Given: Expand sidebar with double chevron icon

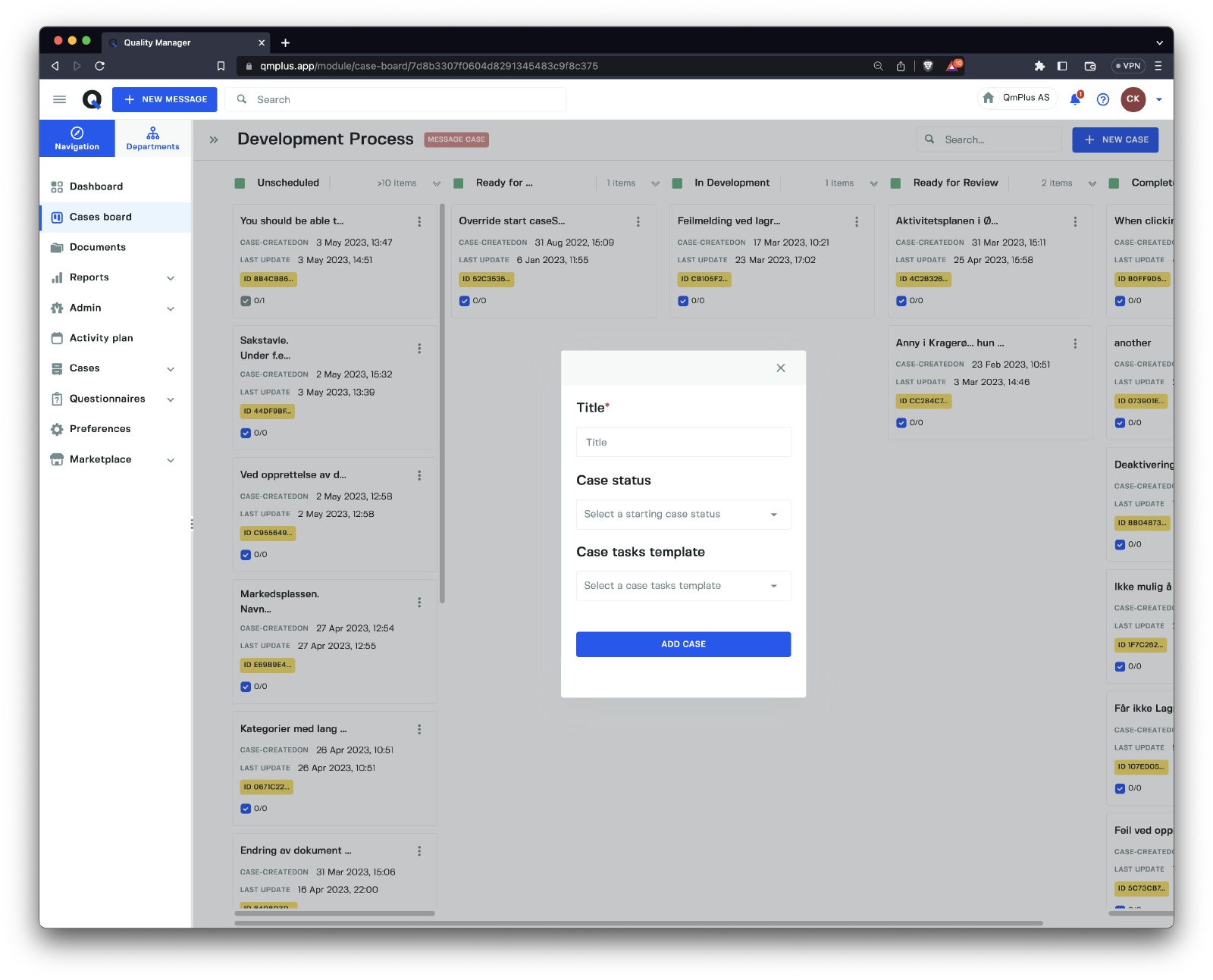Looking at the screenshot, I should pyautogui.click(x=214, y=140).
